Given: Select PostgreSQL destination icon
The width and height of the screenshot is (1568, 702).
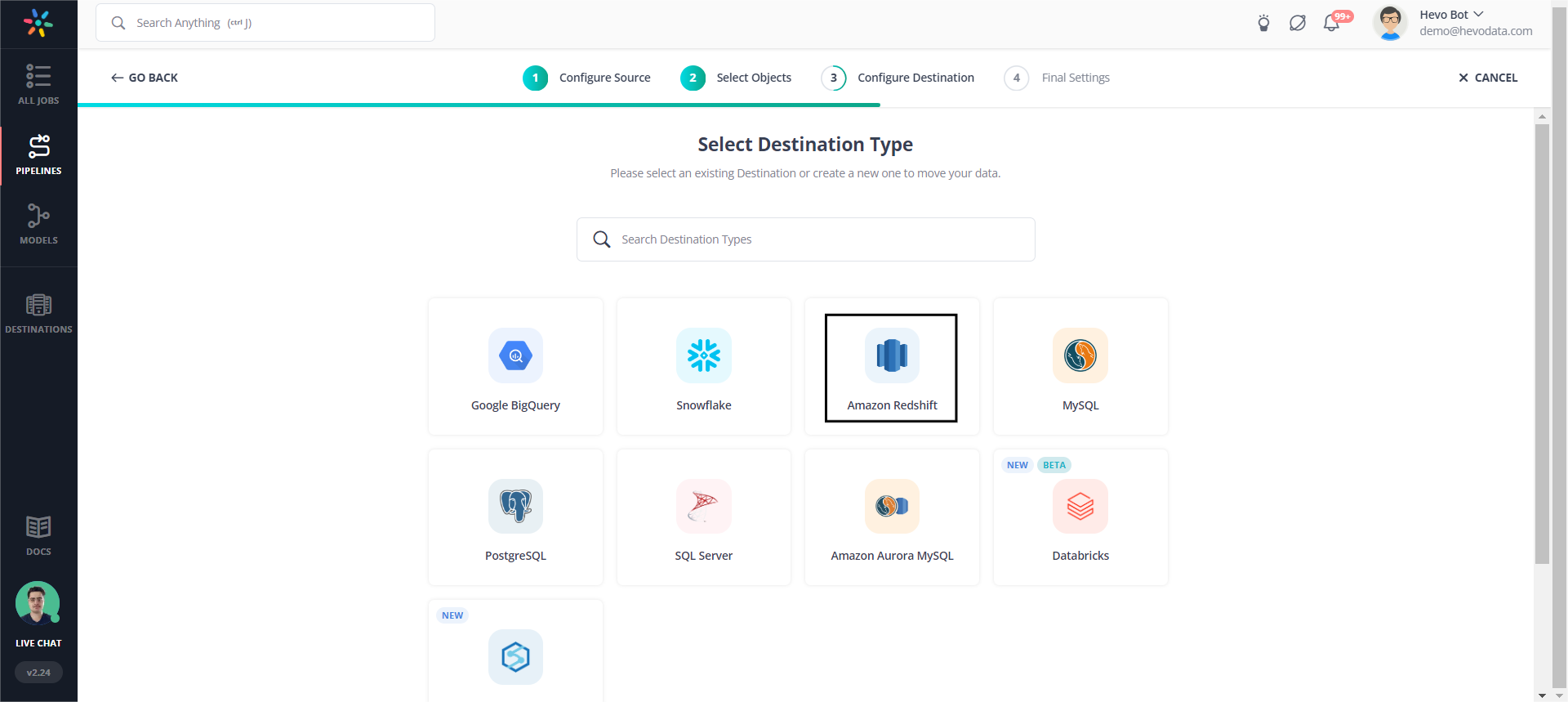Looking at the screenshot, I should 515,506.
